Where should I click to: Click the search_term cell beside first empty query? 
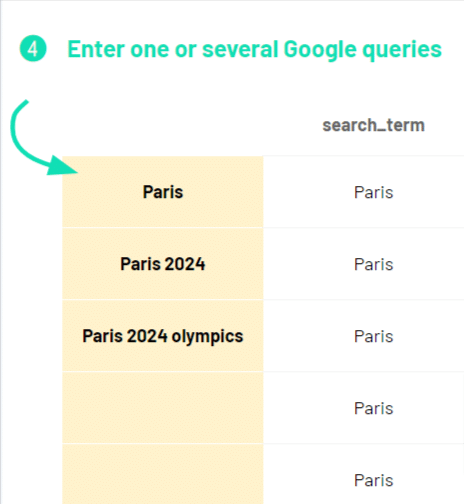point(364,408)
